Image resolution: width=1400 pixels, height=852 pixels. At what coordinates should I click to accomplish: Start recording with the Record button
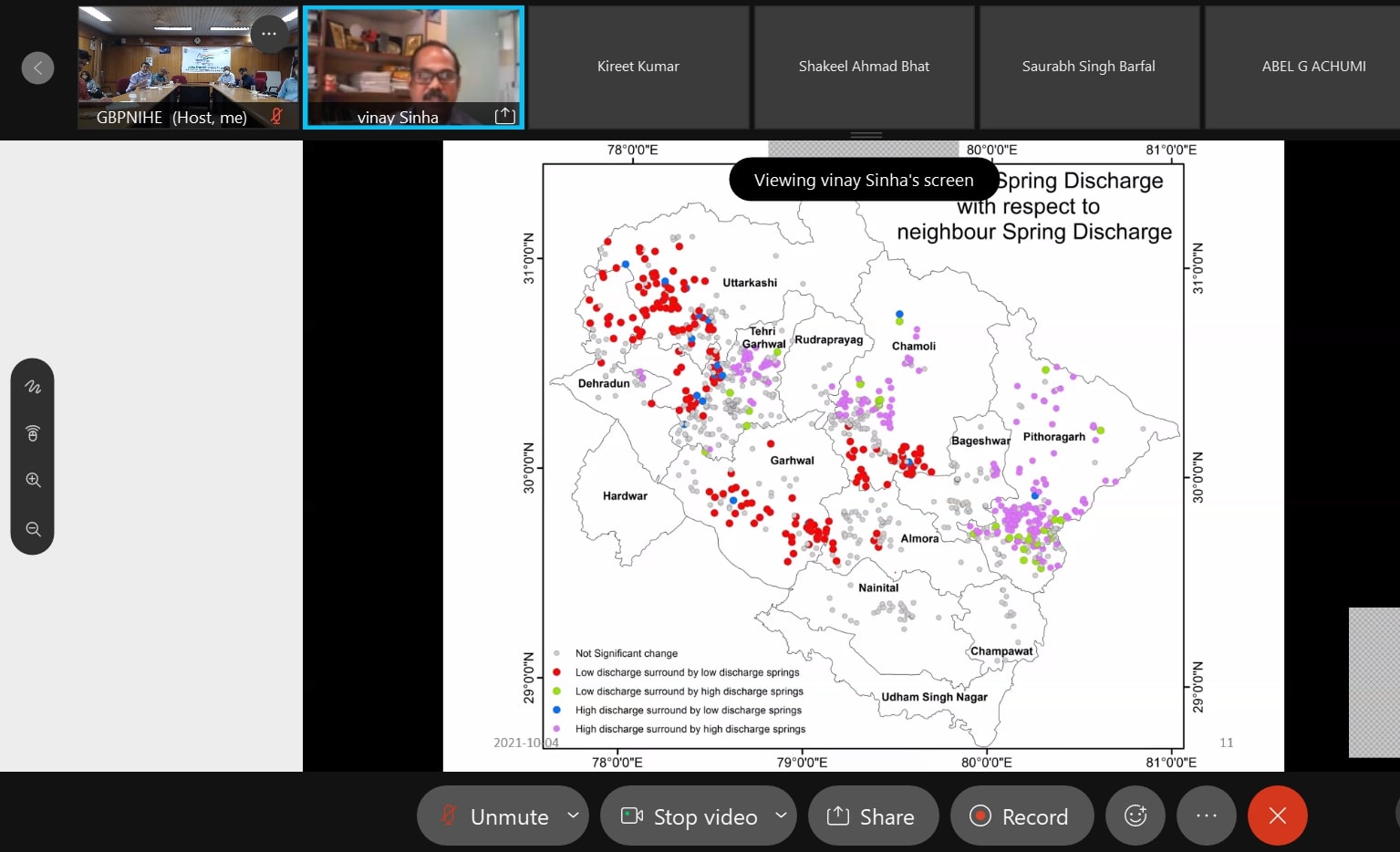[1021, 816]
